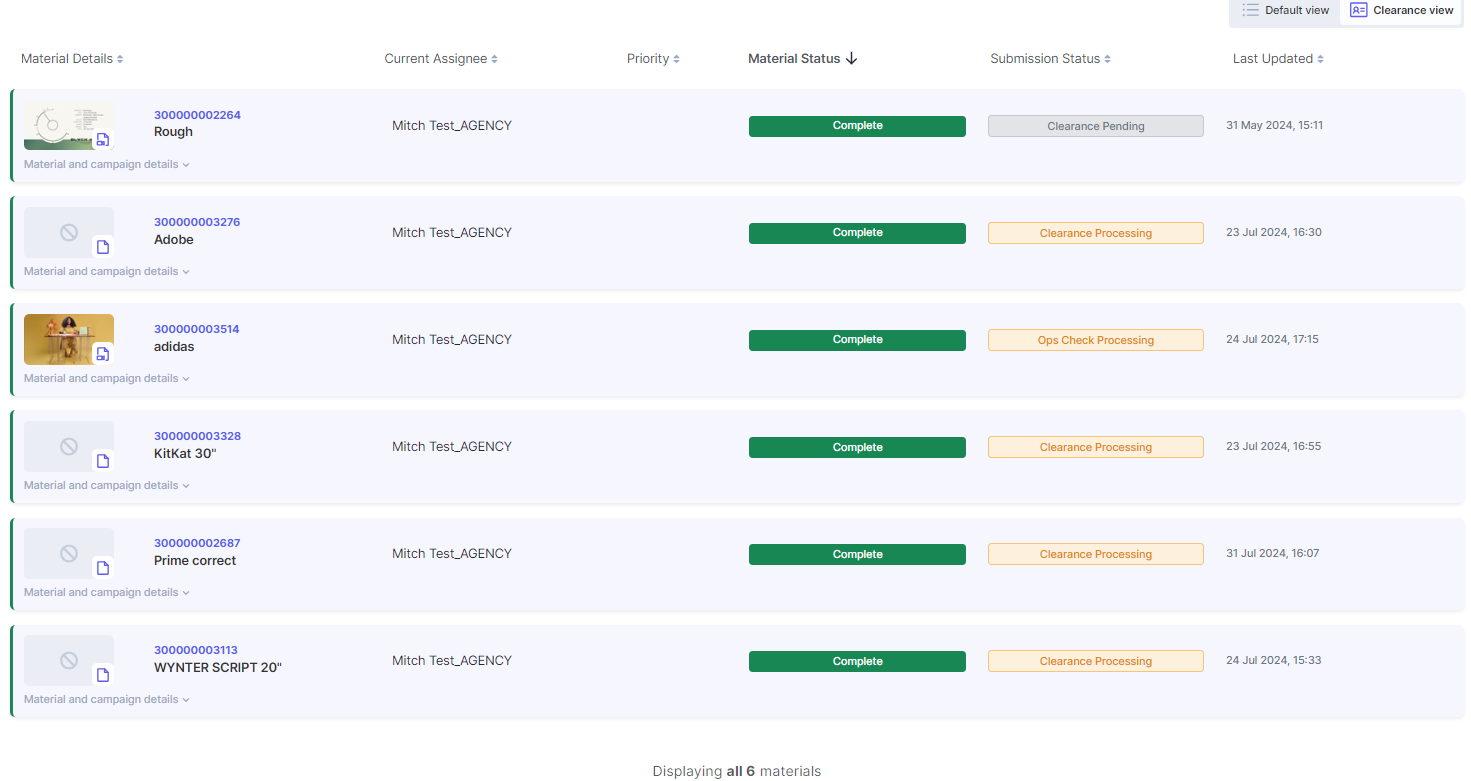Click the document icon on Adobe thumbnail
Viewport: 1471px width, 781px height.
coord(102,247)
